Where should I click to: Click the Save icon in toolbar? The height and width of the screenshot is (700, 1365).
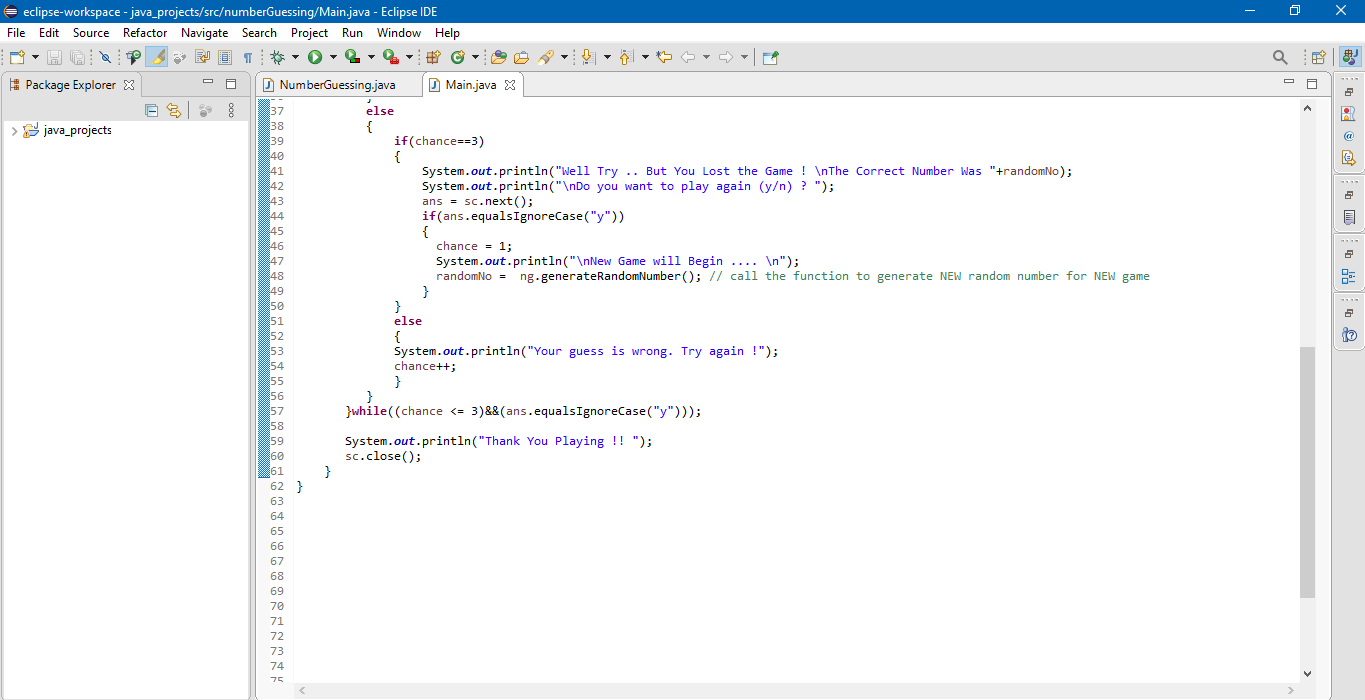click(x=54, y=57)
